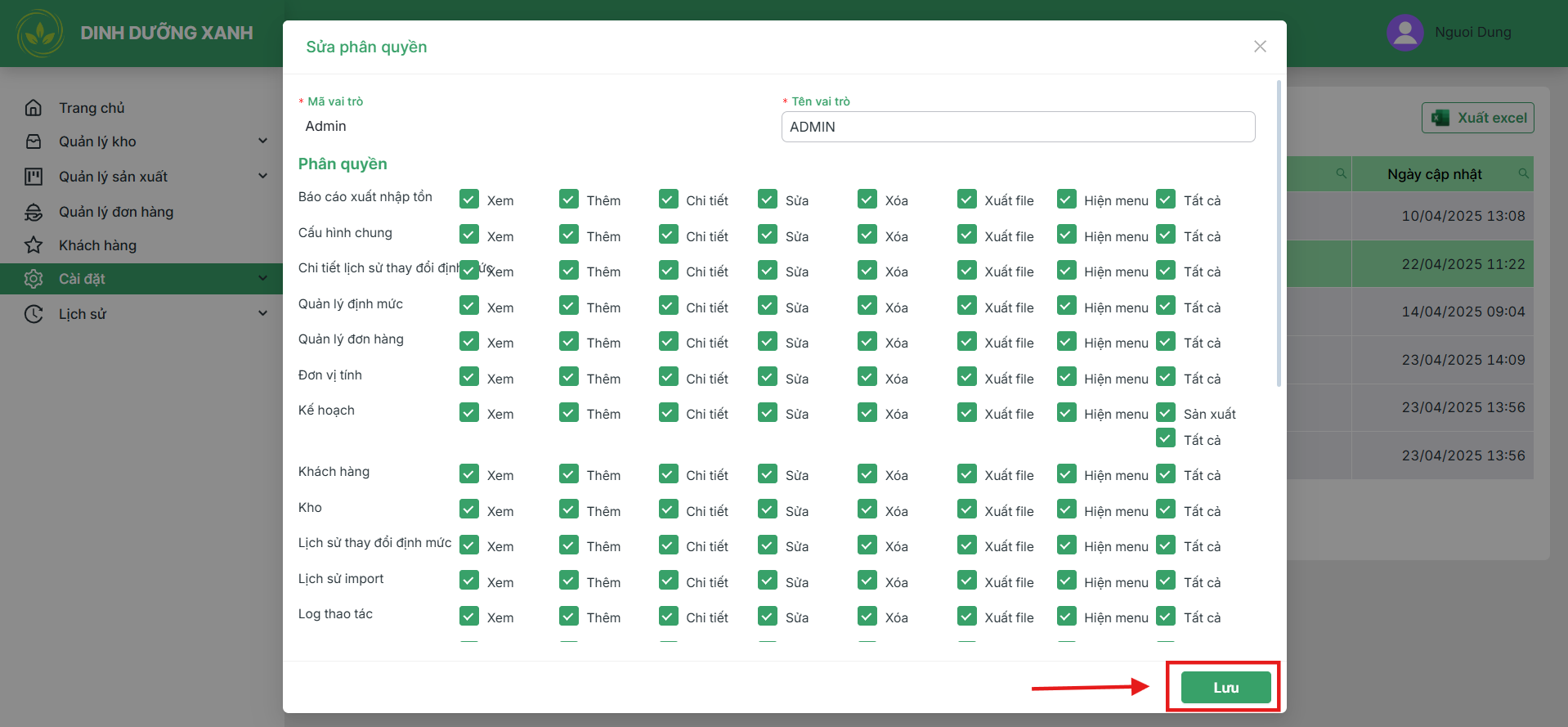Click the warehouse icon beside Quản lý kho
This screenshot has height=727, width=1568.
pyautogui.click(x=34, y=141)
